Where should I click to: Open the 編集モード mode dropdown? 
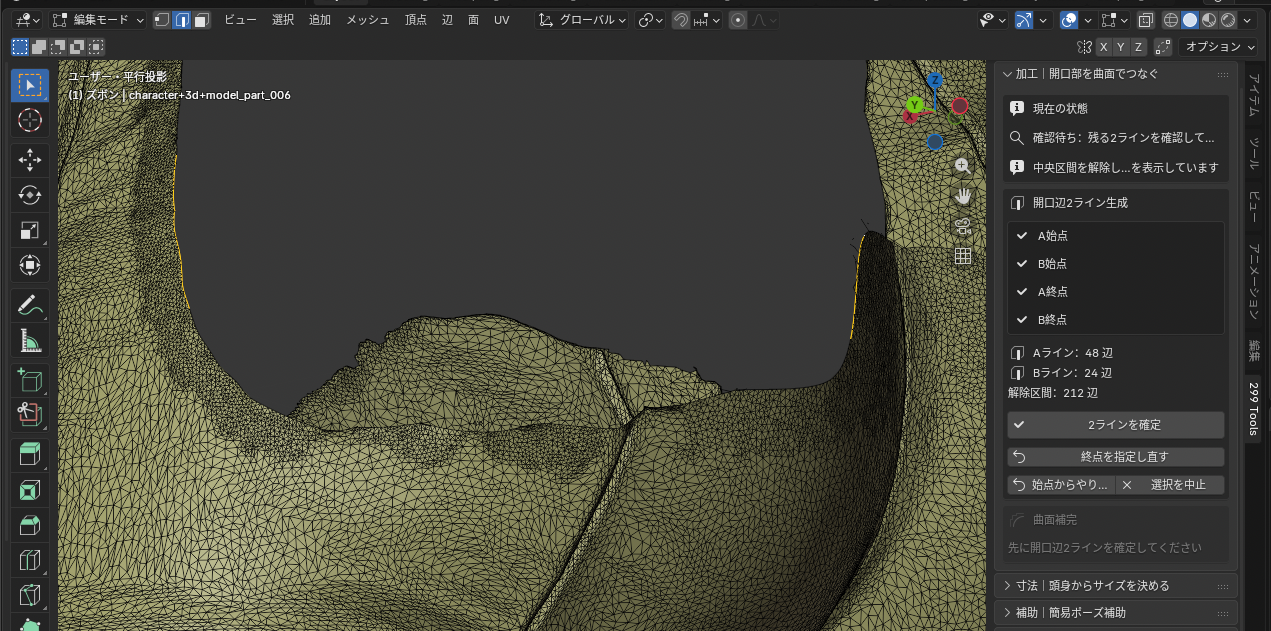tap(97, 20)
